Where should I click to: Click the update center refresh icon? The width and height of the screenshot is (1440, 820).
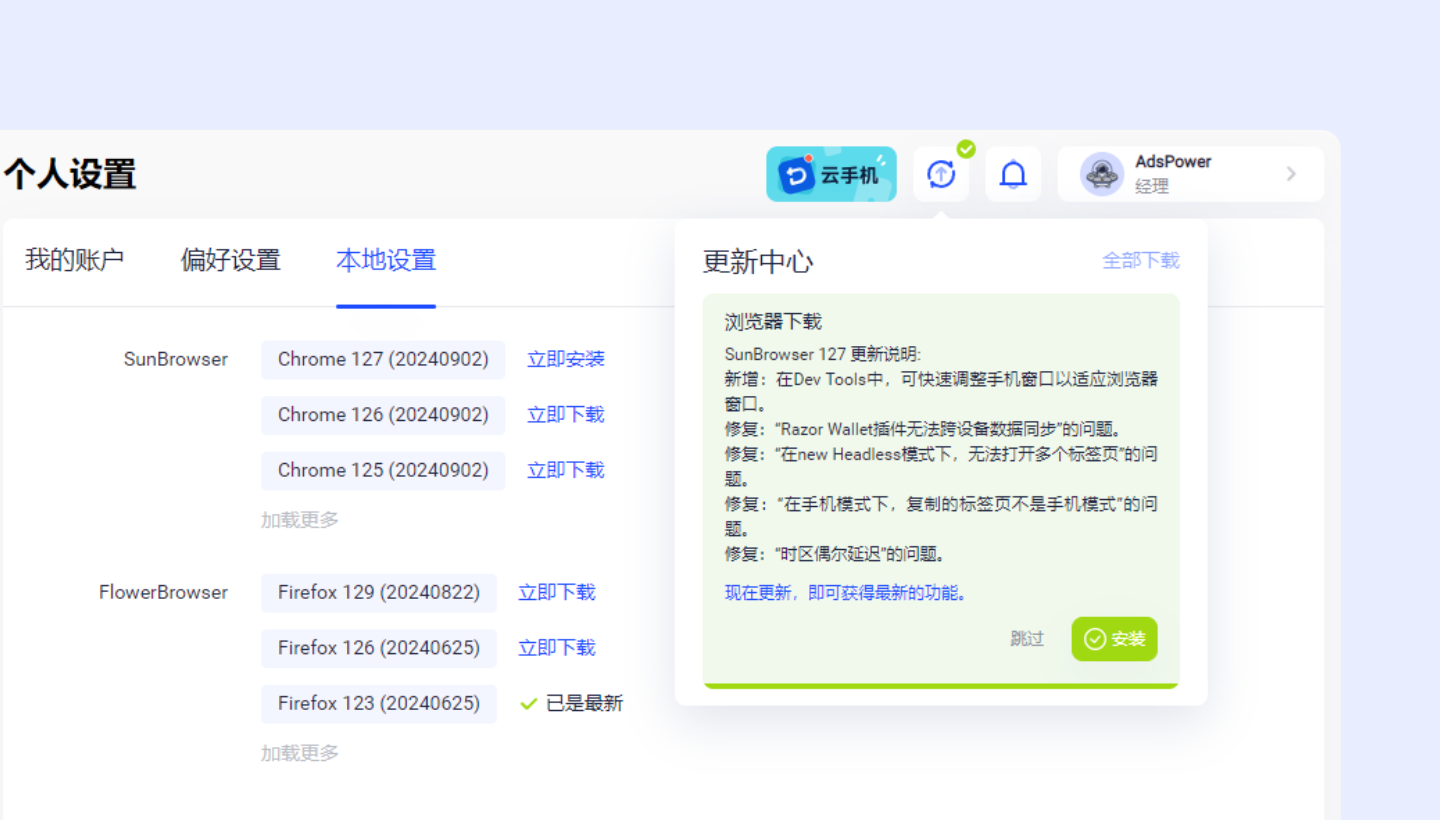pyautogui.click(x=941, y=175)
